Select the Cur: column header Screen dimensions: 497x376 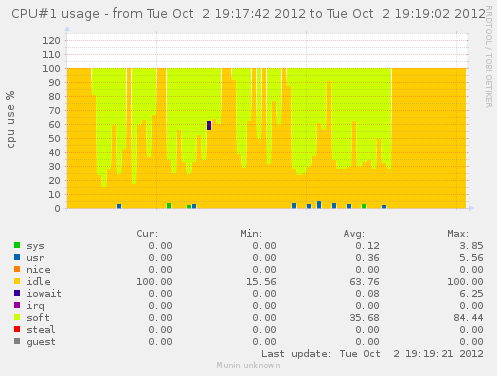147,234
